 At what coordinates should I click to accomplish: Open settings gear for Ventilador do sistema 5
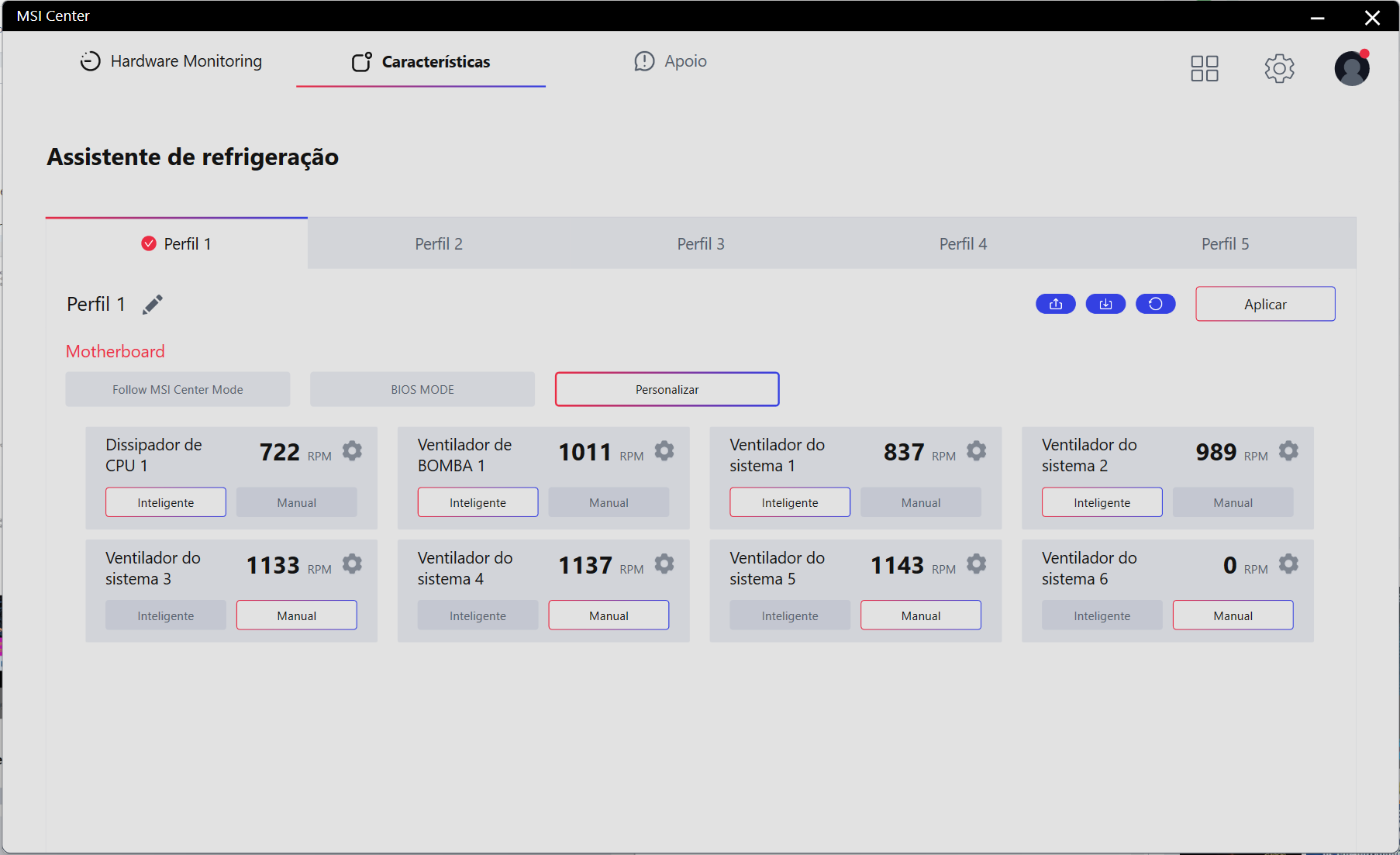pos(977,564)
